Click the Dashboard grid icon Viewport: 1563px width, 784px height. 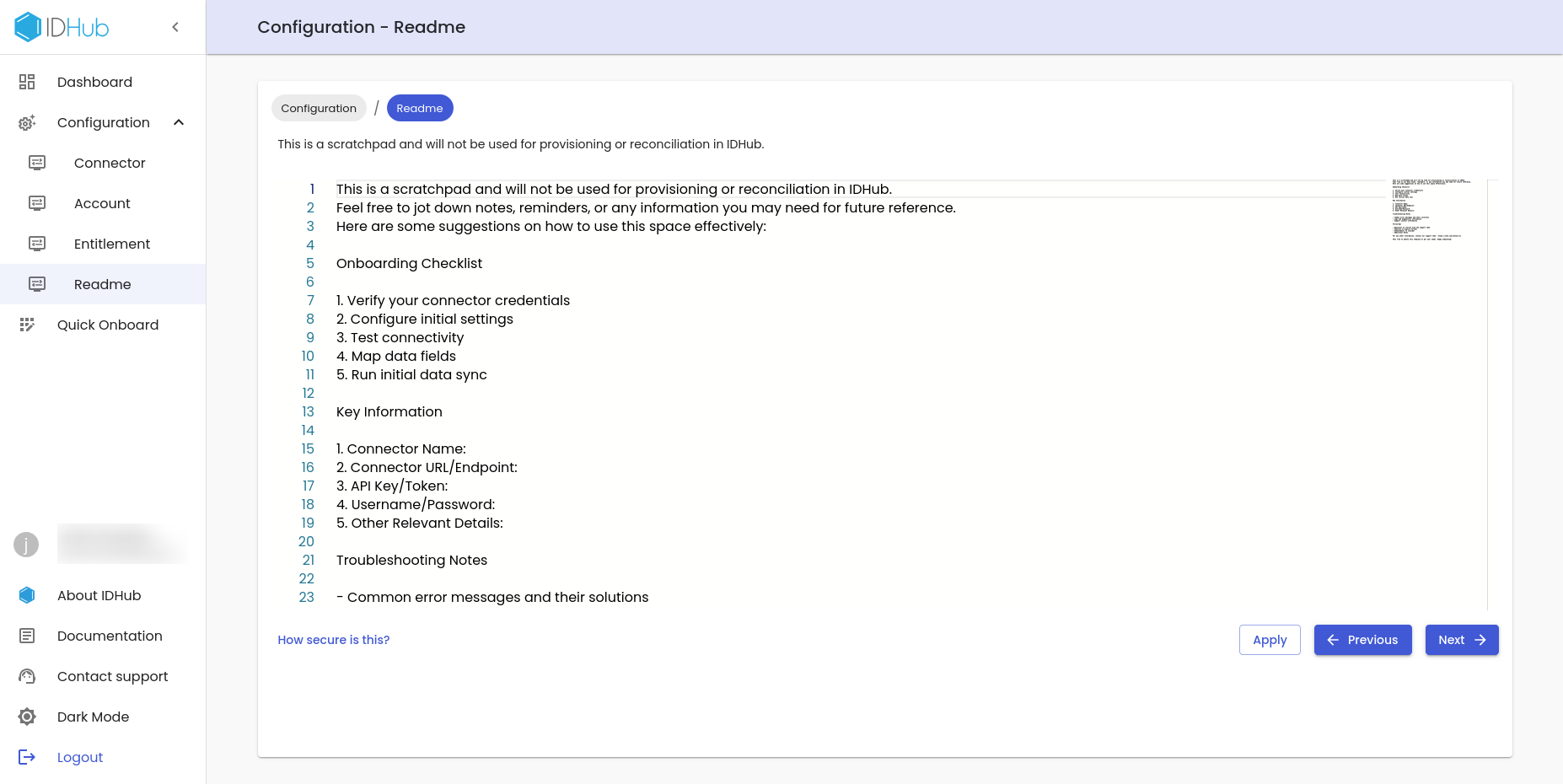point(27,82)
